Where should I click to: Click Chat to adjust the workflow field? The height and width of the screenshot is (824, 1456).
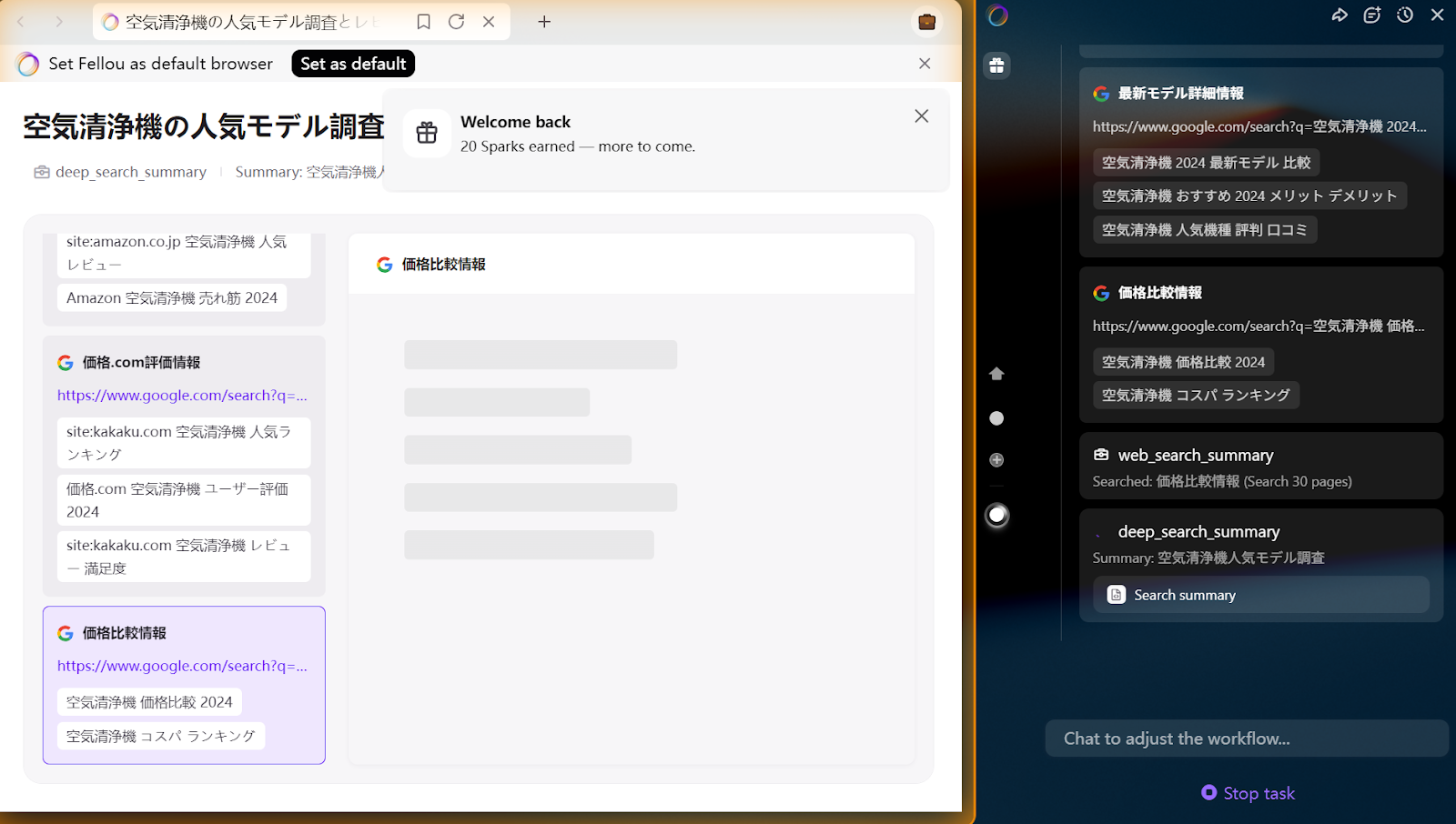click(1245, 739)
